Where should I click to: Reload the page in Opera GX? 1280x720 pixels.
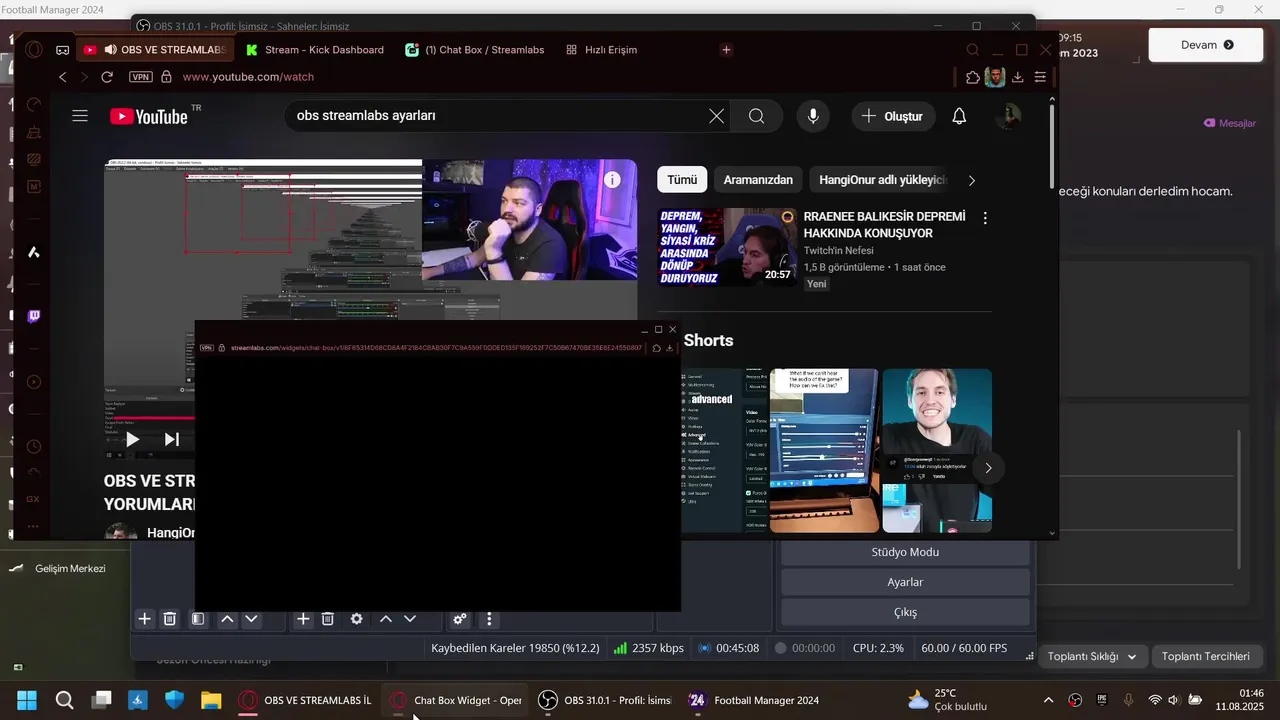[x=107, y=76]
